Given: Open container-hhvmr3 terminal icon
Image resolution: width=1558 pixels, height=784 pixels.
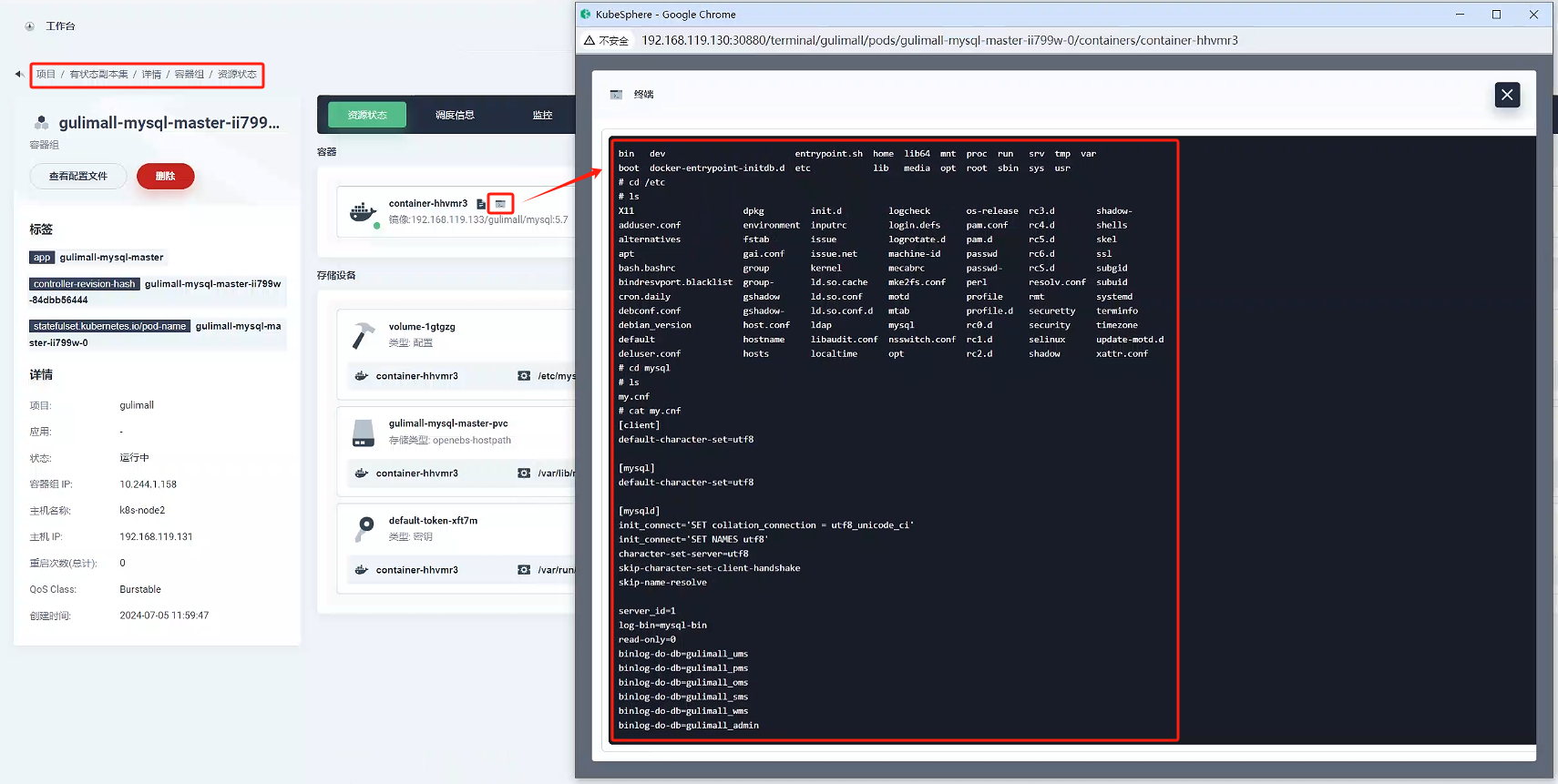Looking at the screenshot, I should point(500,204).
